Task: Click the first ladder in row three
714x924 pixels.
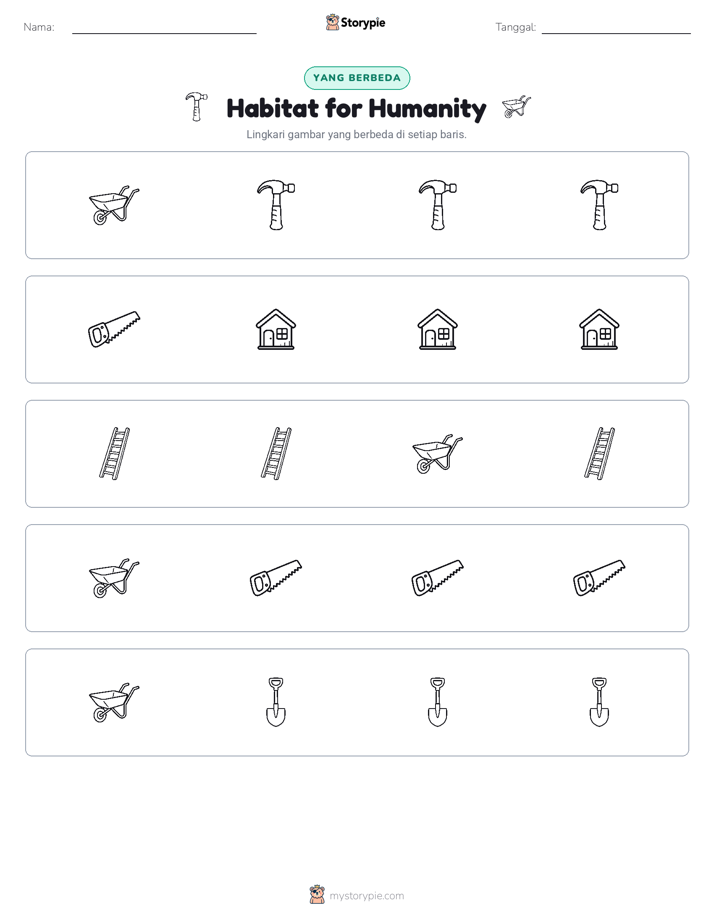Action: [x=114, y=453]
